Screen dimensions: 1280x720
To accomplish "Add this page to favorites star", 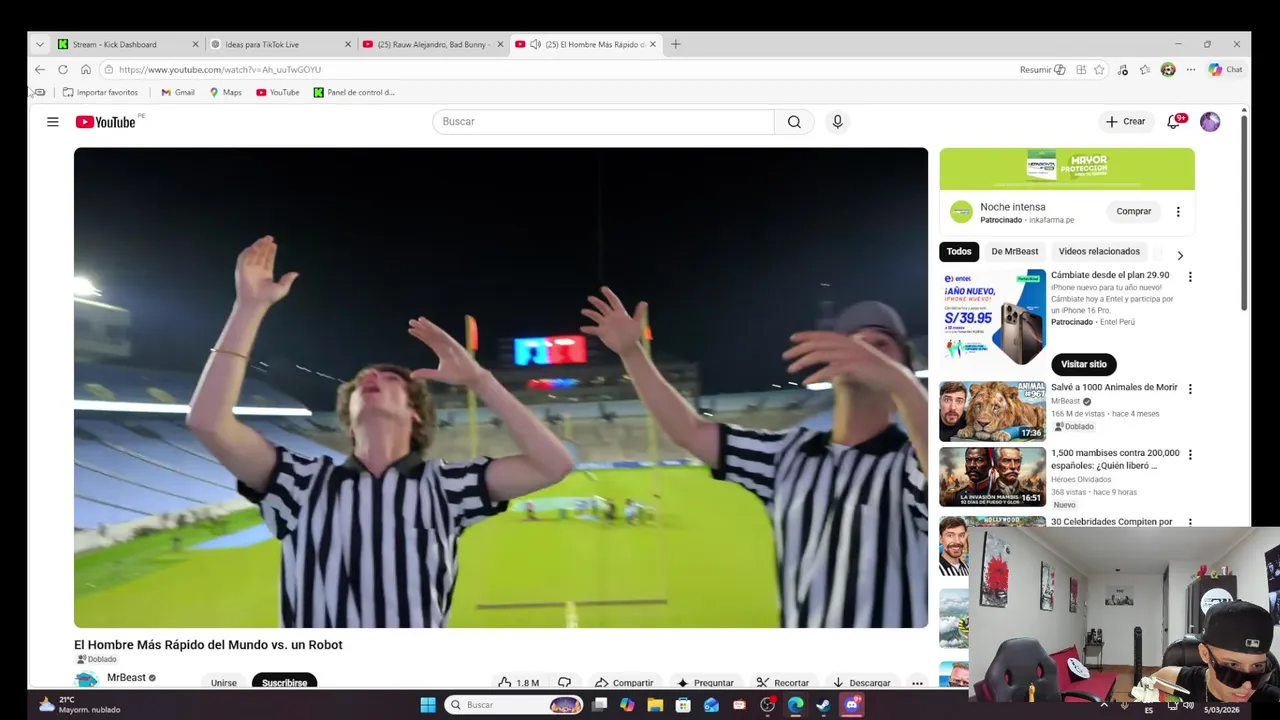I will click(x=1099, y=70).
